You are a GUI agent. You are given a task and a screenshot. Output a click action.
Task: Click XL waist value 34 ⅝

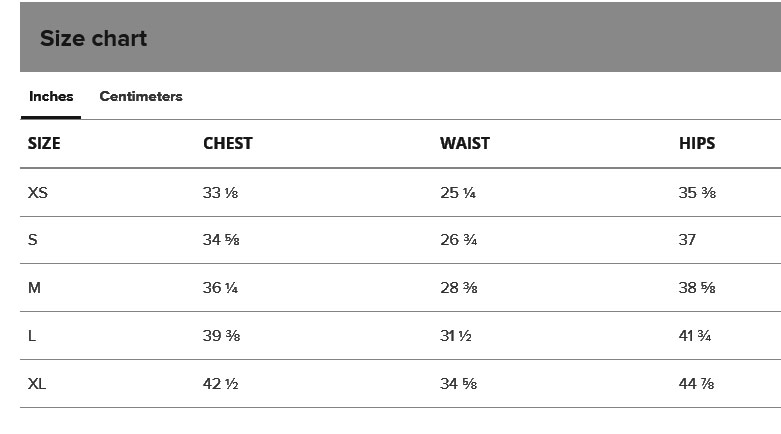point(458,384)
